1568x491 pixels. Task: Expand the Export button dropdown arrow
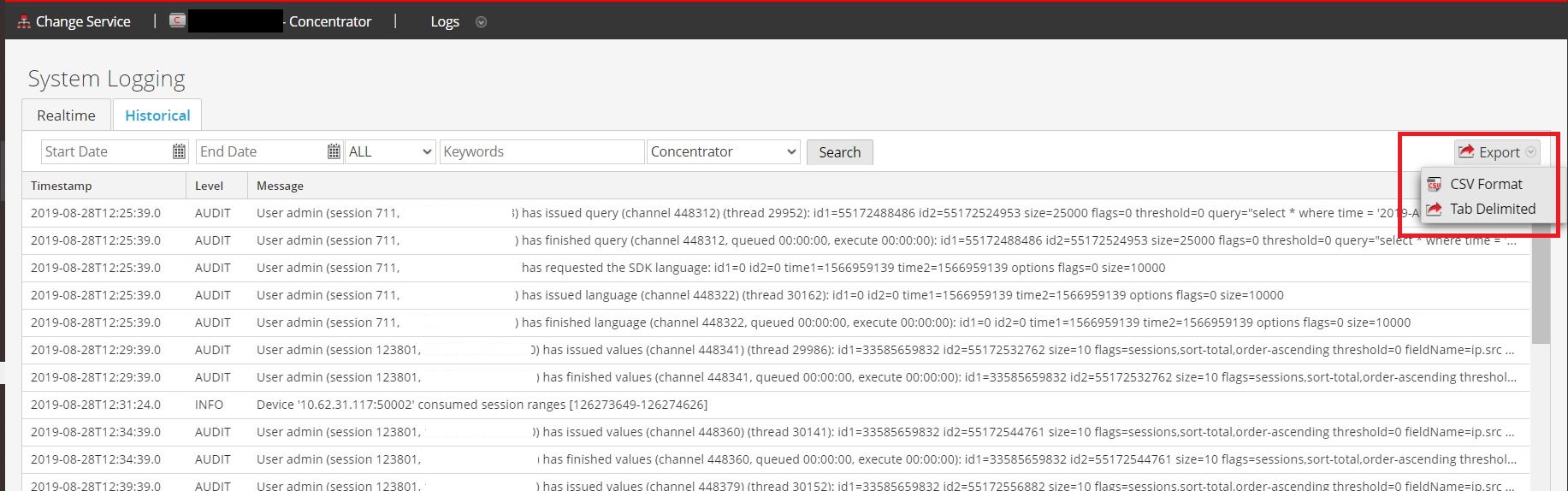[1531, 152]
